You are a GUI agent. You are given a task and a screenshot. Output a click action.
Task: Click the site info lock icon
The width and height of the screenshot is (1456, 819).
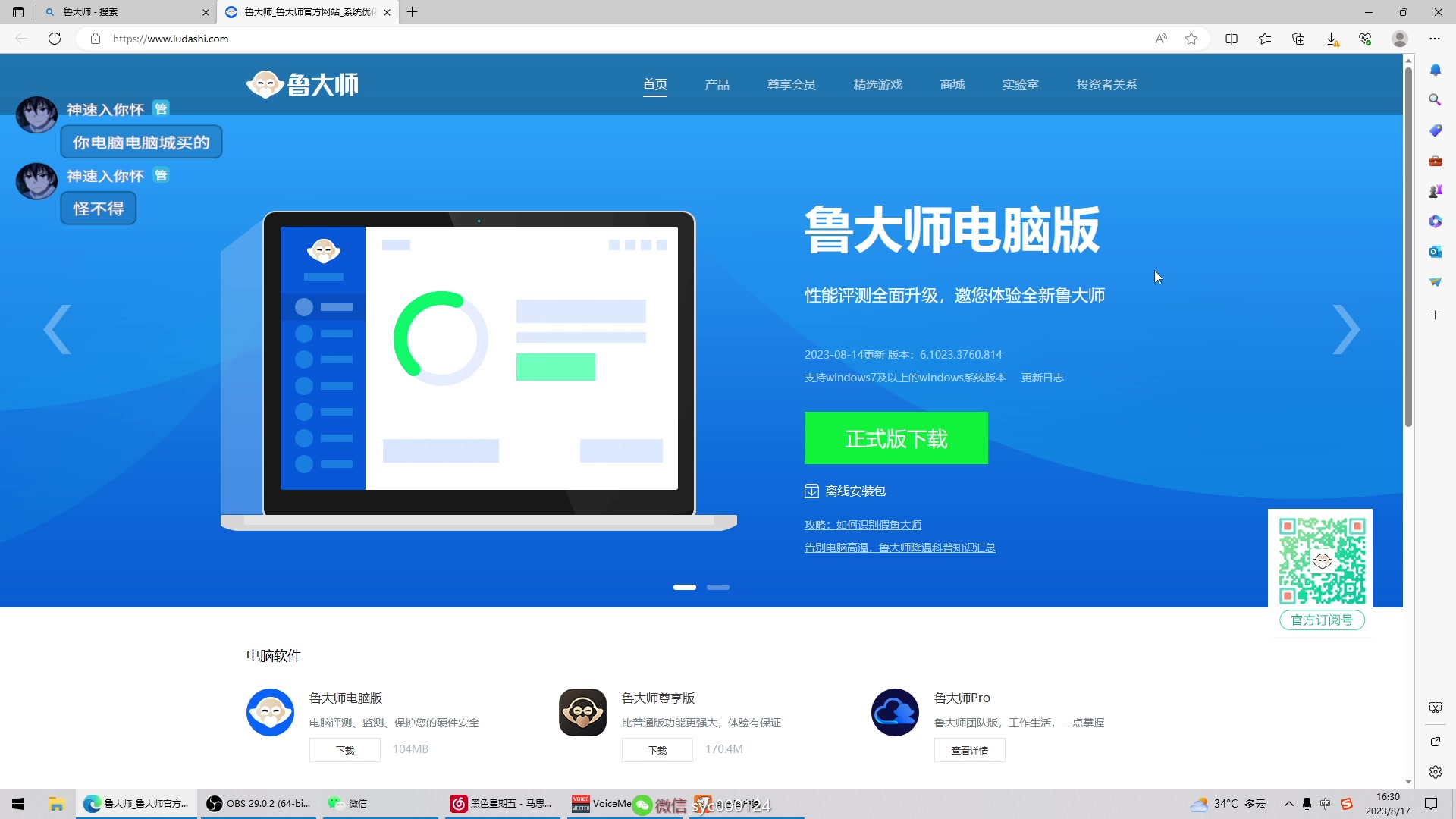click(96, 39)
